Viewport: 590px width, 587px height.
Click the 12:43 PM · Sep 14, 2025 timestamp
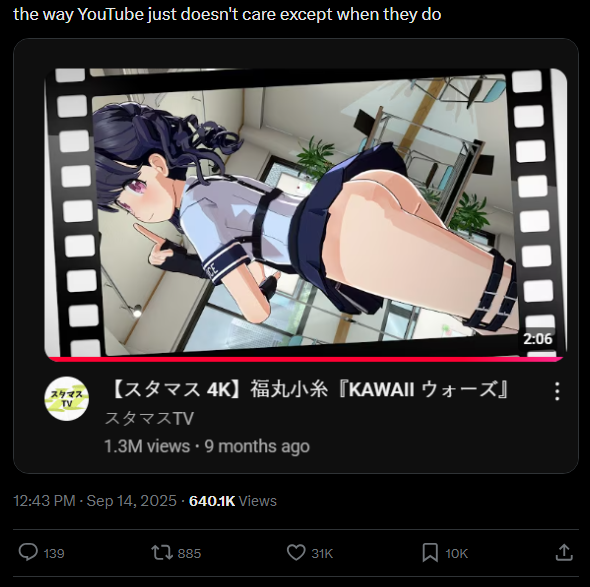coord(95,501)
